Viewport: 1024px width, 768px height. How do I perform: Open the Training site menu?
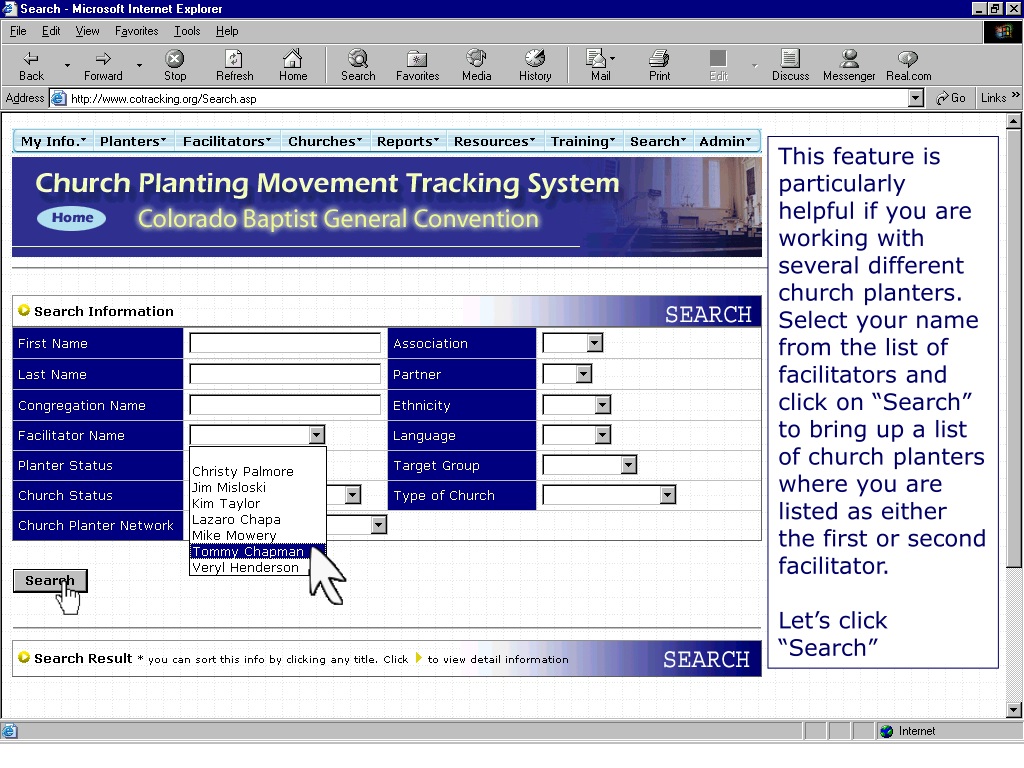tap(583, 141)
